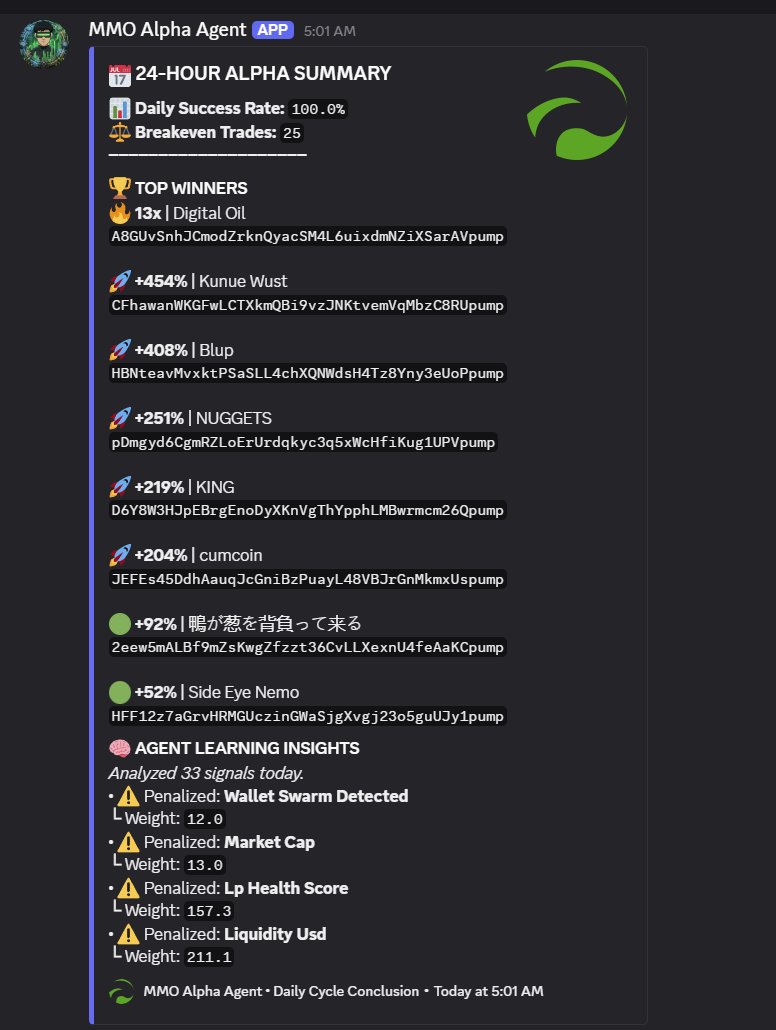Click the Blup token name

(216, 350)
